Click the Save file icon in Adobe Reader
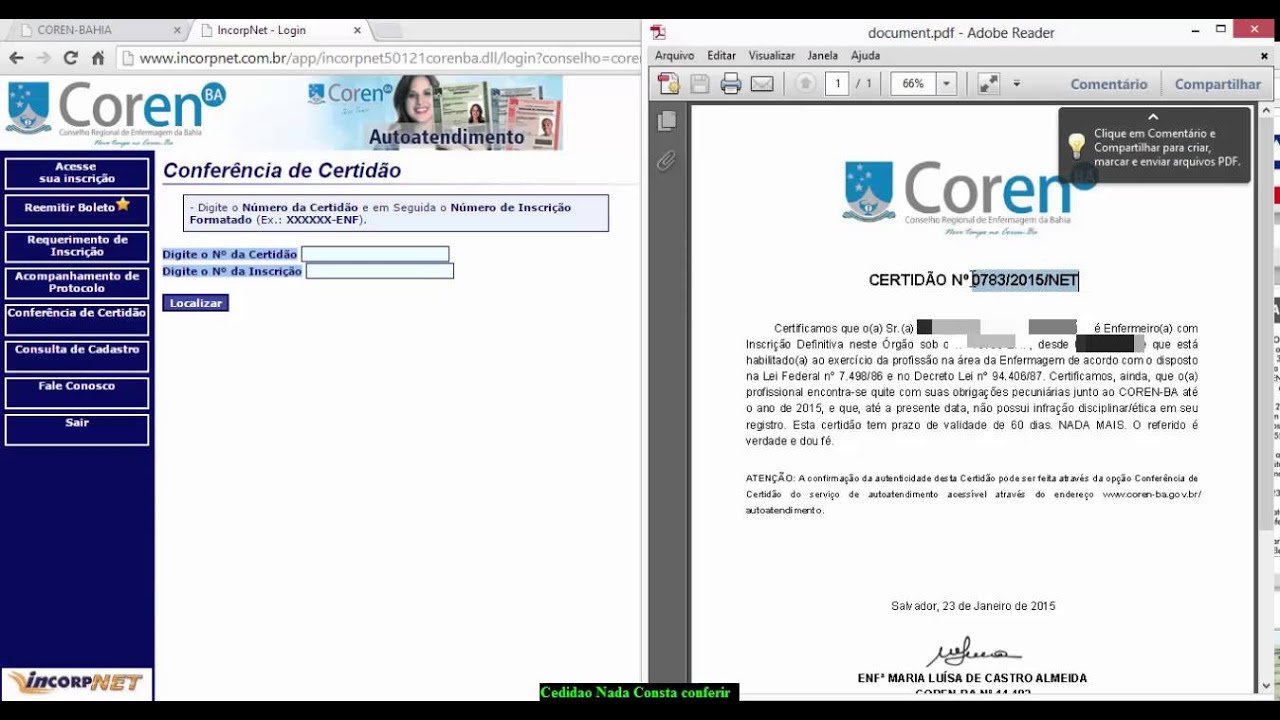1280x720 pixels. (700, 84)
